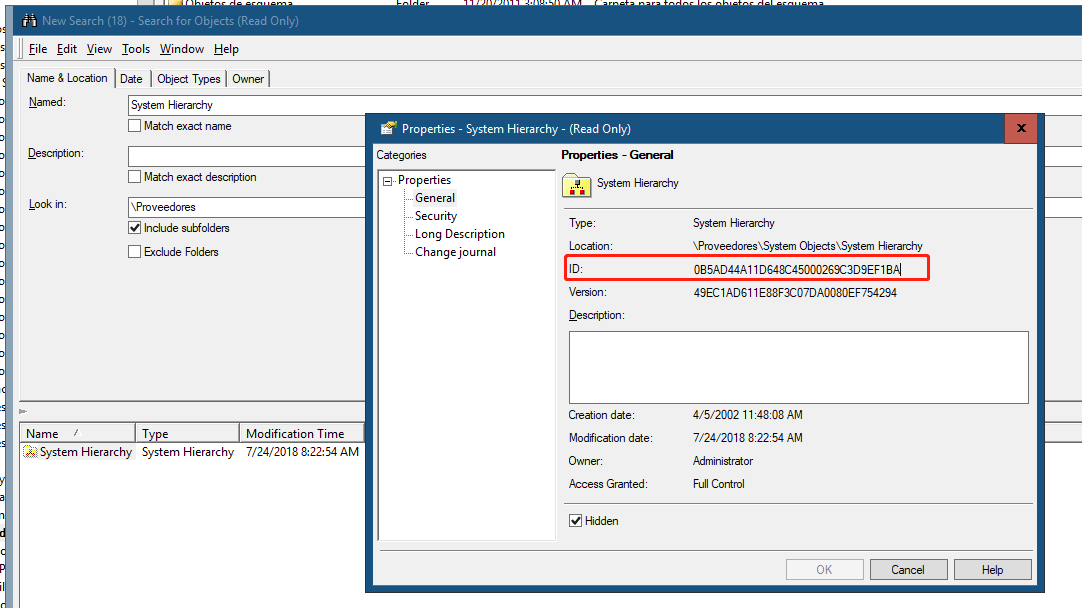This screenshot has height=608, width=1082.
Task: Open the Long Description category
Action: [x=460, y=234]
